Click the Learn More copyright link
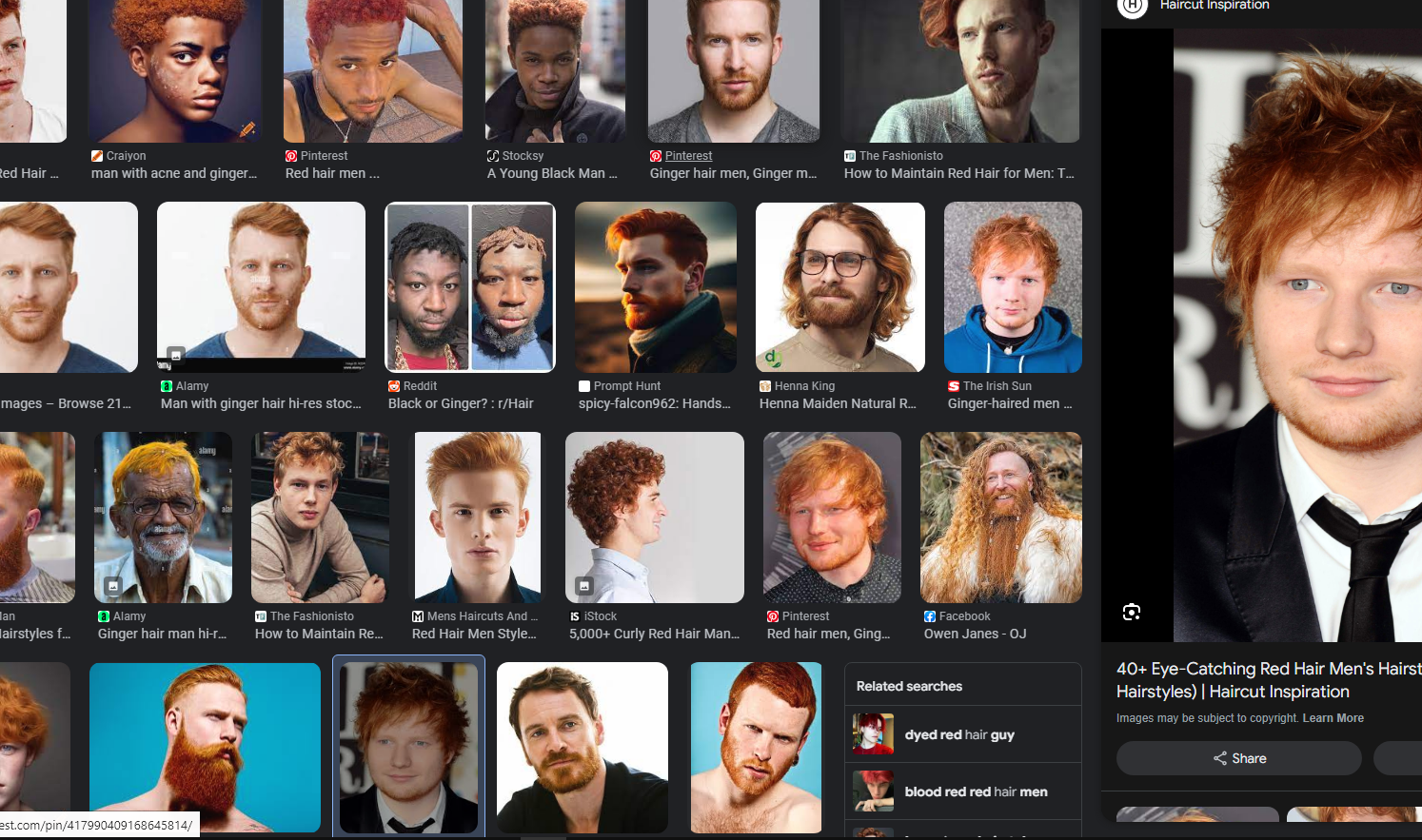 1333,718
